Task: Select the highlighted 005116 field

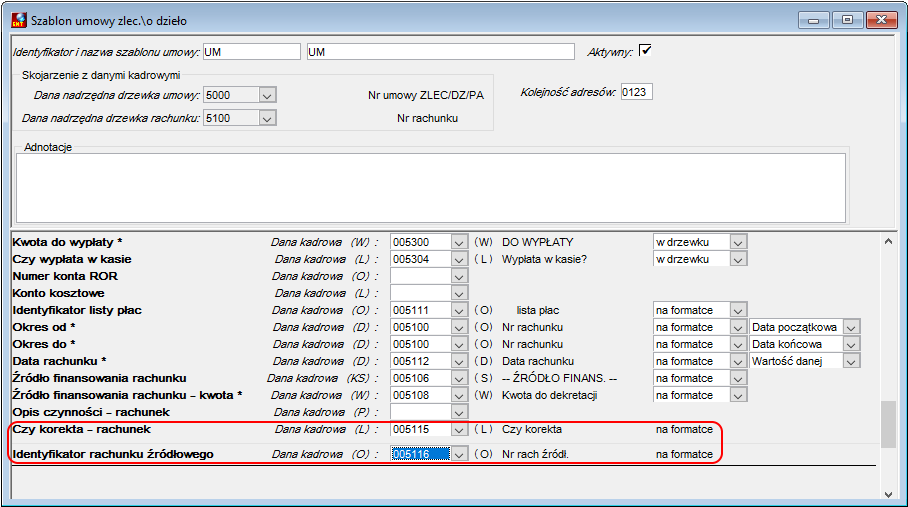Action: pos(421,454)
